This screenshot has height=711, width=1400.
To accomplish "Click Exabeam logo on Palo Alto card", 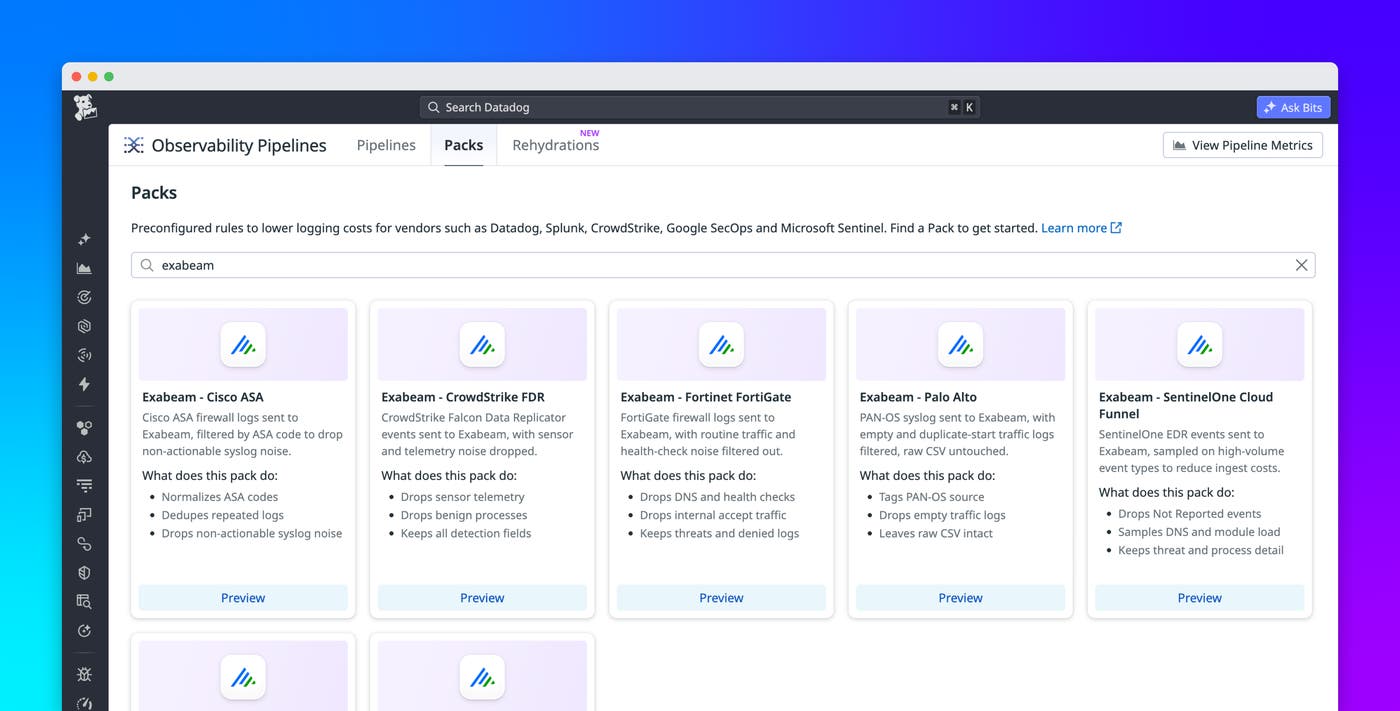I will click(x=960, y=344).
